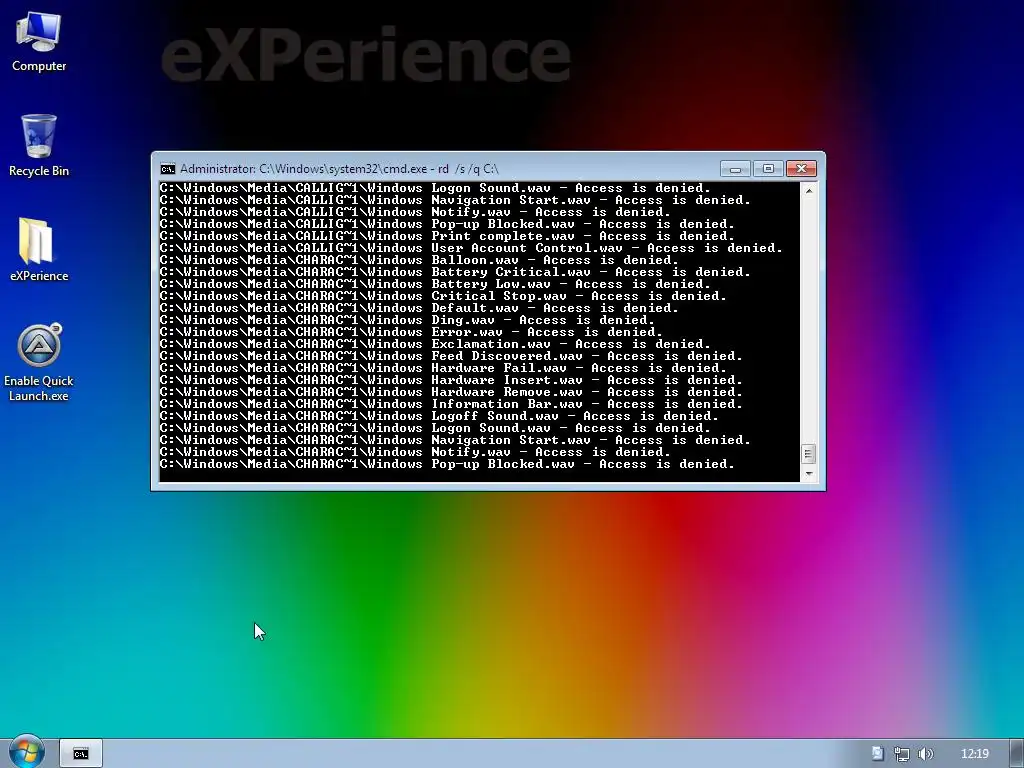The image size is (1024, 768).
Task: Click the Battery Critical.wav line
Action: click(455, 272)
